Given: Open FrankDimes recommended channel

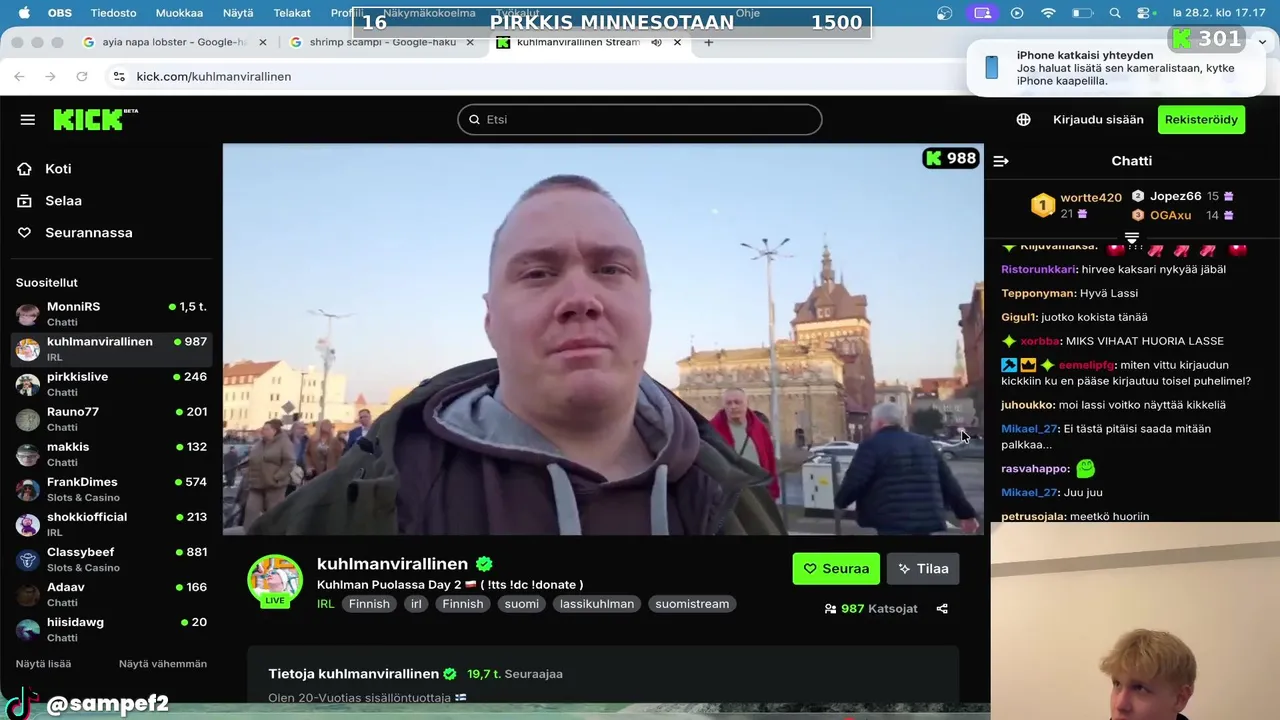Looking at the screenshot, I should tap(111, 489).
